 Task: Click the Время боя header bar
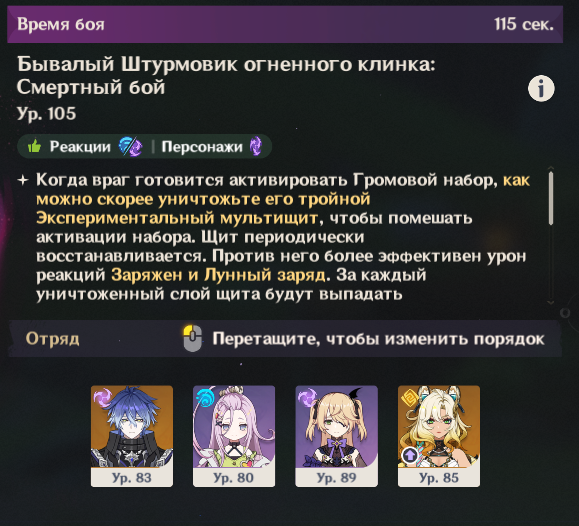click(285, 24)
